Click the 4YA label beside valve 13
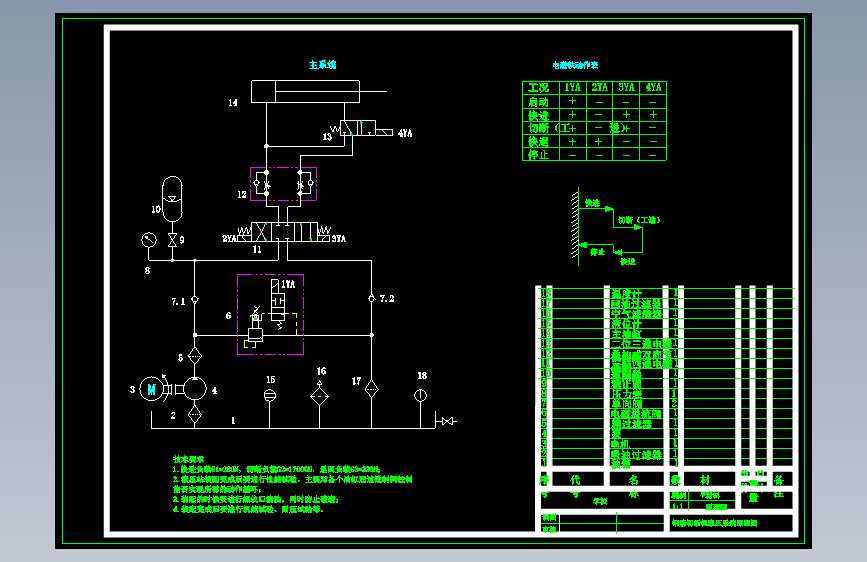 (x=405, y=133)
